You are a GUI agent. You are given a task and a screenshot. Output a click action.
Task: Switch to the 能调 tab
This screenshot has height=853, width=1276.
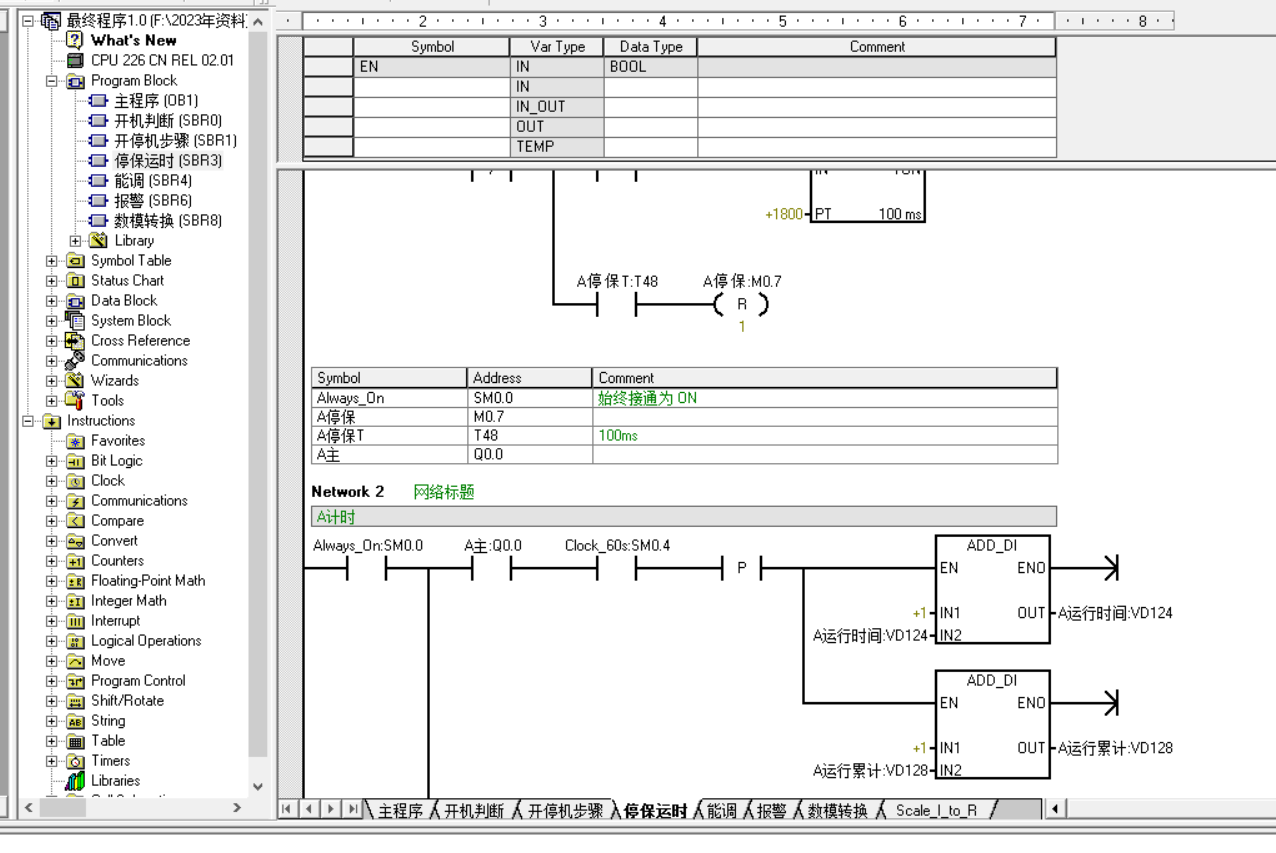click(x=721, y=810)
